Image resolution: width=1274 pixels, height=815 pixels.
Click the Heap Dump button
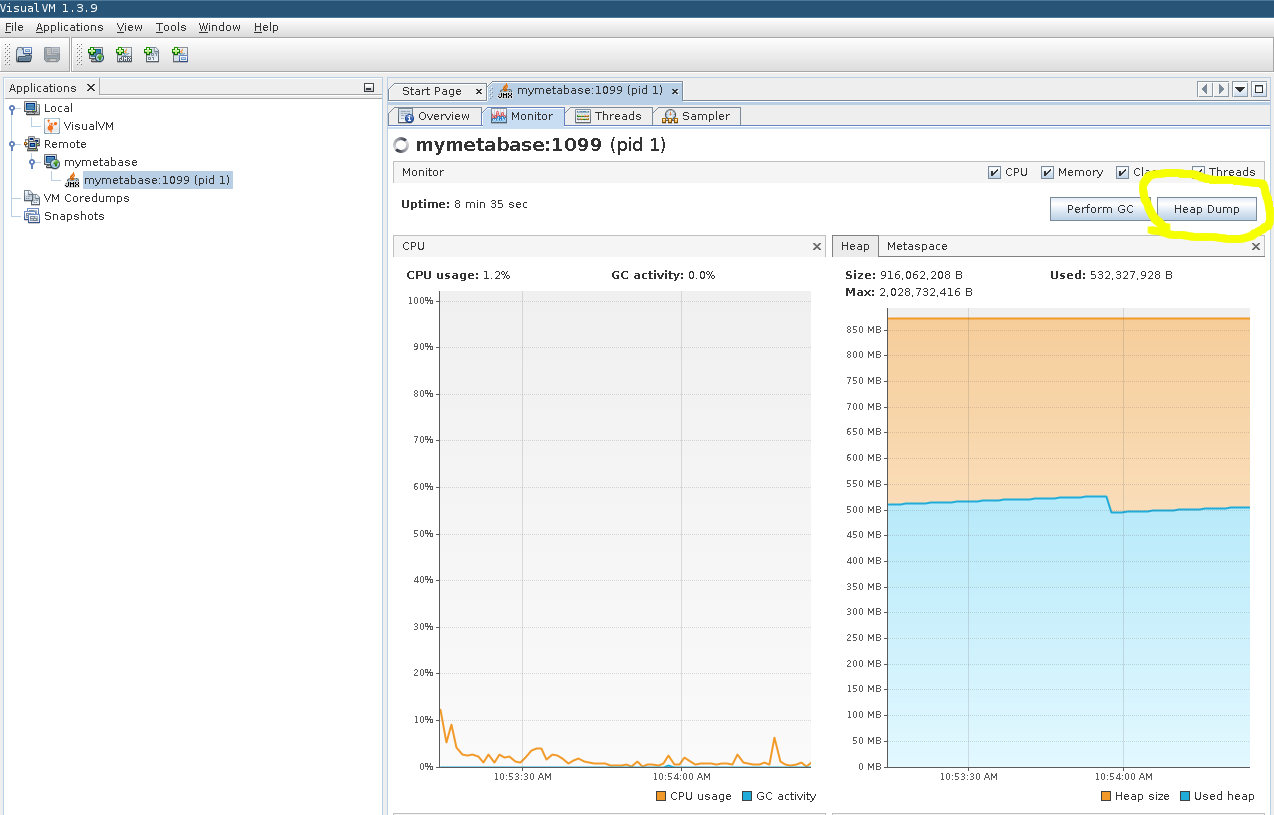click(x=1205, y=209)
